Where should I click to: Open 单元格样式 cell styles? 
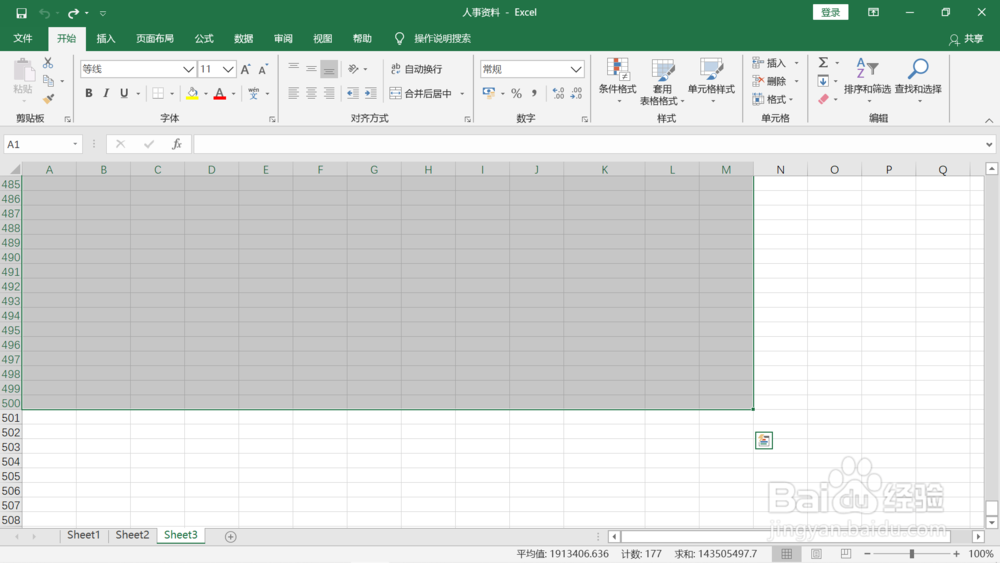click(711, 81)
